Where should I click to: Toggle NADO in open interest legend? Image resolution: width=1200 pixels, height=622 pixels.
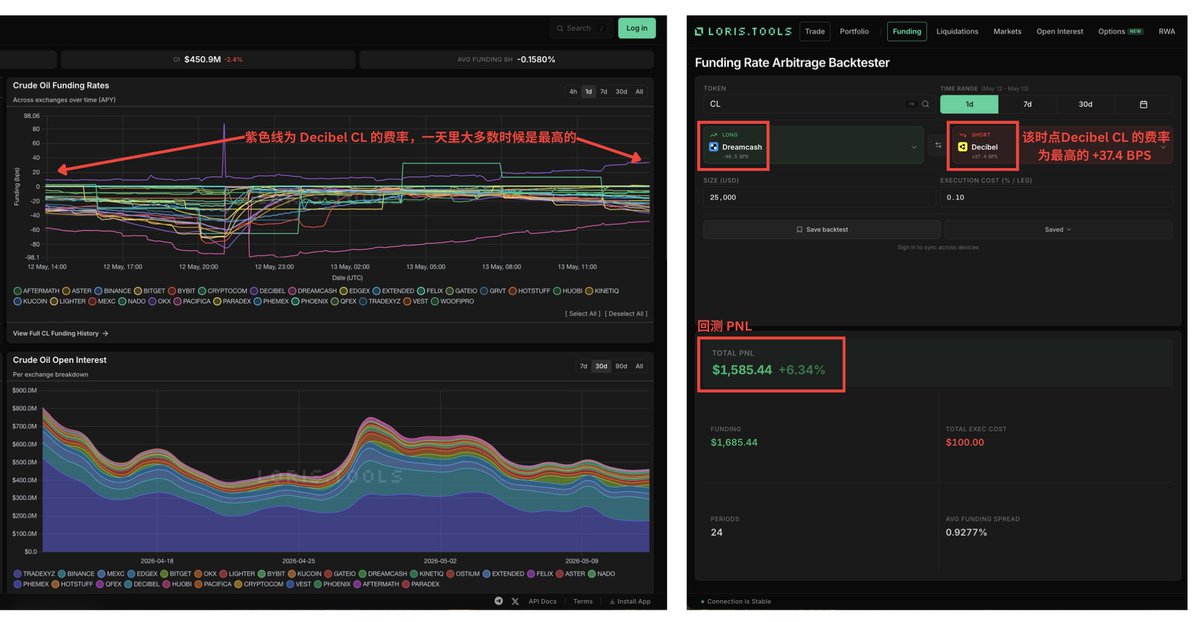603,574
